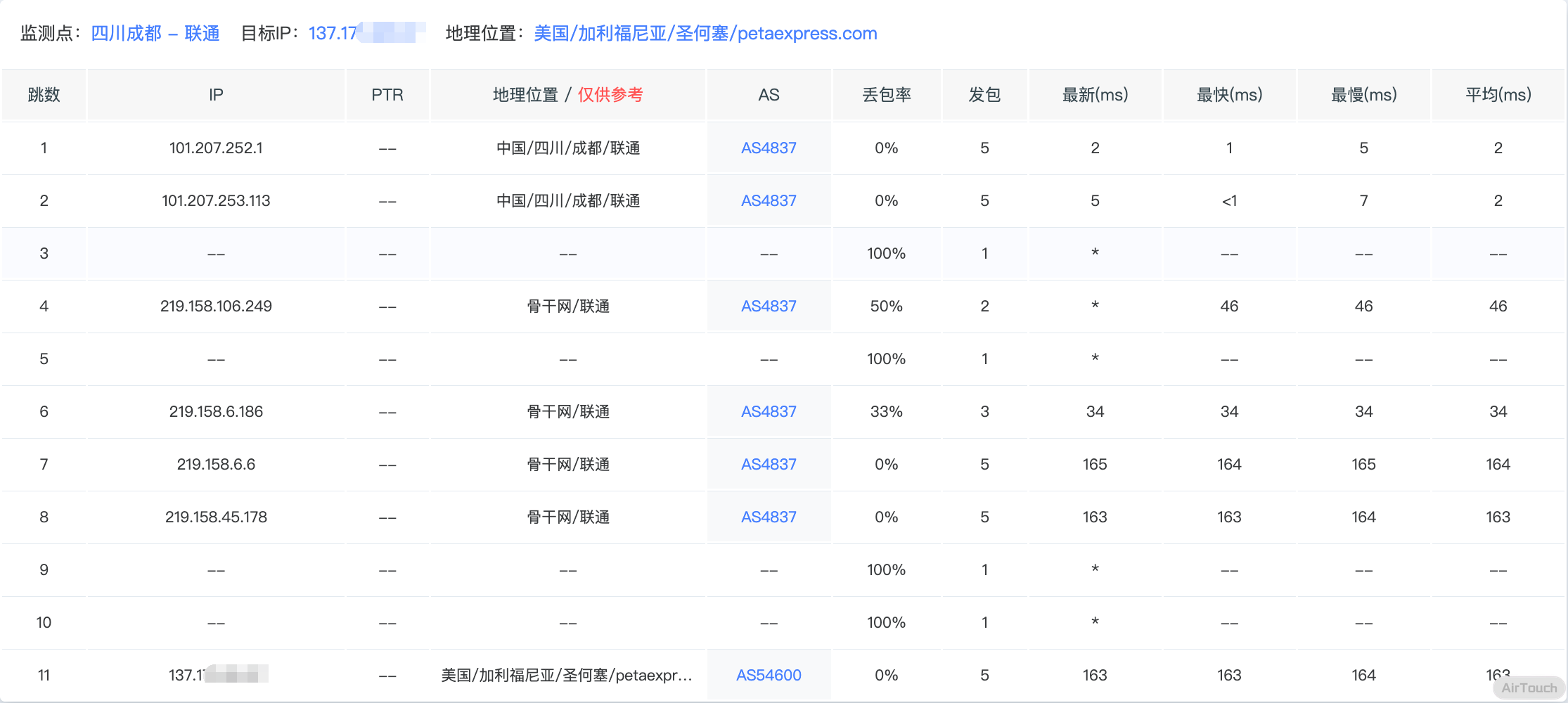Open the AS4837 link for IP 101.207.253.113

pos(769,200)
